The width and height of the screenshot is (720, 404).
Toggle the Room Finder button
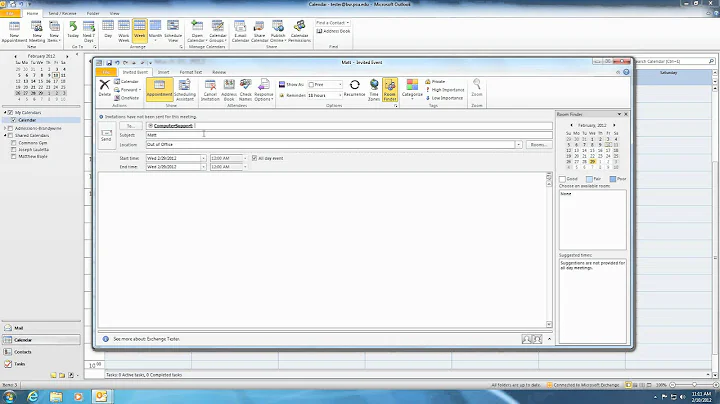point(389,89)
